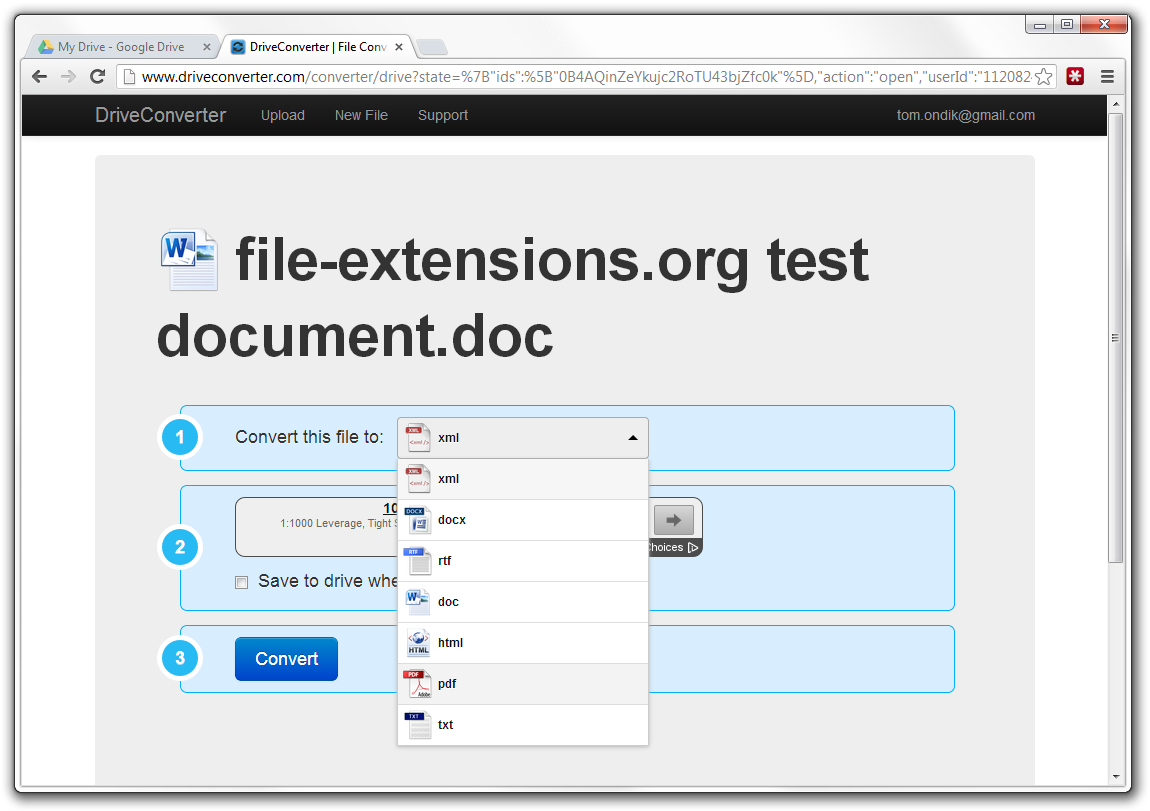The width and height of the screenshot is (1150, 811).
Task: Open the red extension icon in toolbar
Action: coord(1075,76)
